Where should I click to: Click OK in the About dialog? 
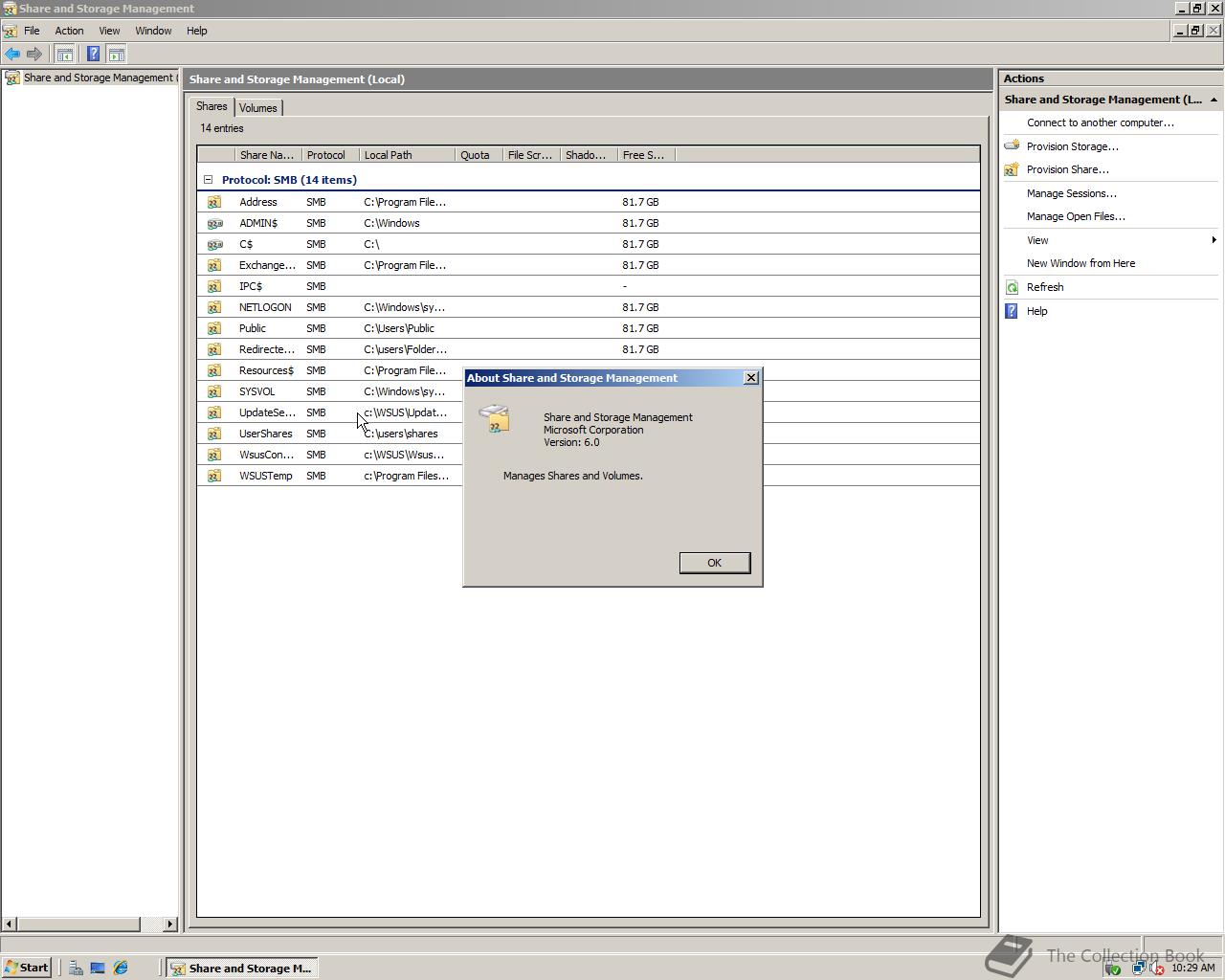tap(714, 563)
